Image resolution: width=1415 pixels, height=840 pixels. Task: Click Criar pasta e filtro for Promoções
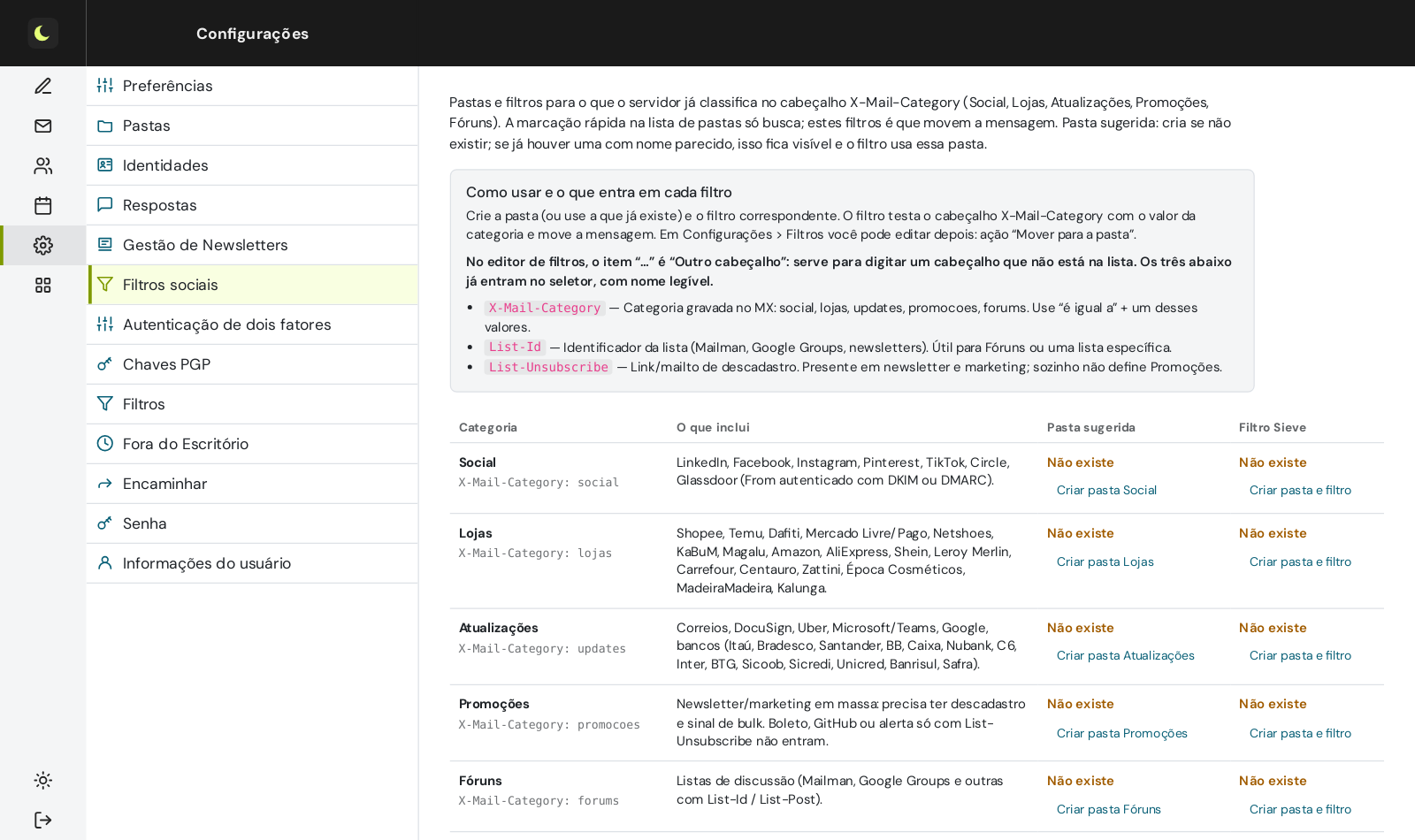1300,733
